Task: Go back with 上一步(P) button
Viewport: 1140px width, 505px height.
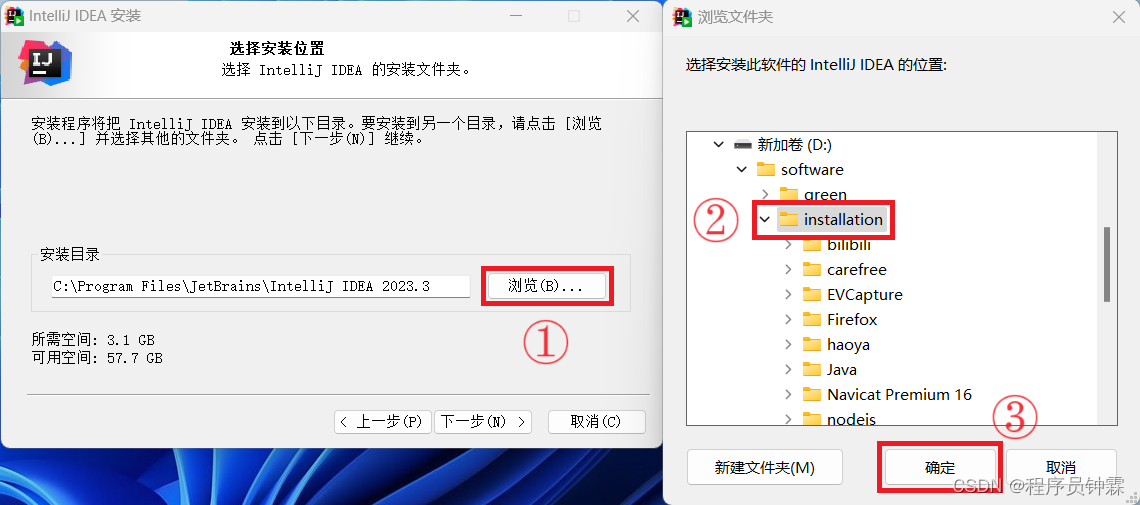Action: [x=382, y=421]
